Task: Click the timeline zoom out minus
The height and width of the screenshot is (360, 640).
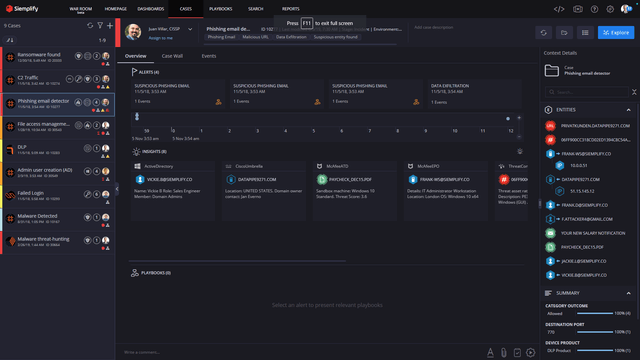Action: coord(519,137)
